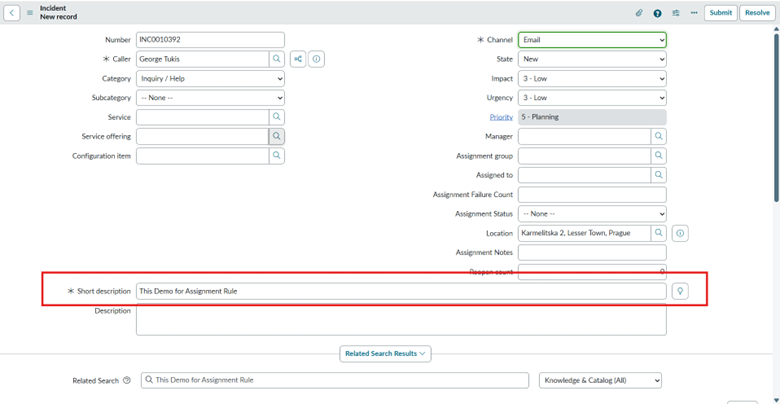Expand the State dropdown

[592, 59]
